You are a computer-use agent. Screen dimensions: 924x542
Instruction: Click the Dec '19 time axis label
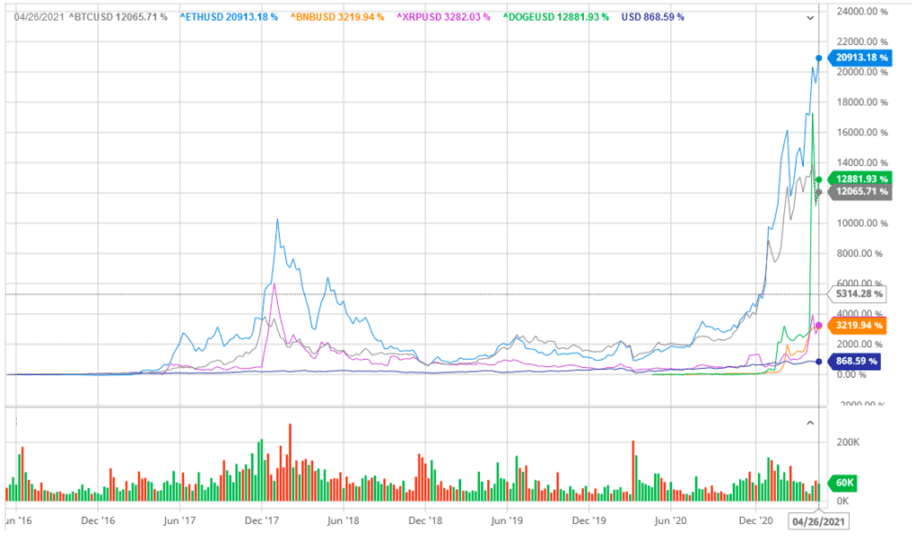click(x=589, y=521)
